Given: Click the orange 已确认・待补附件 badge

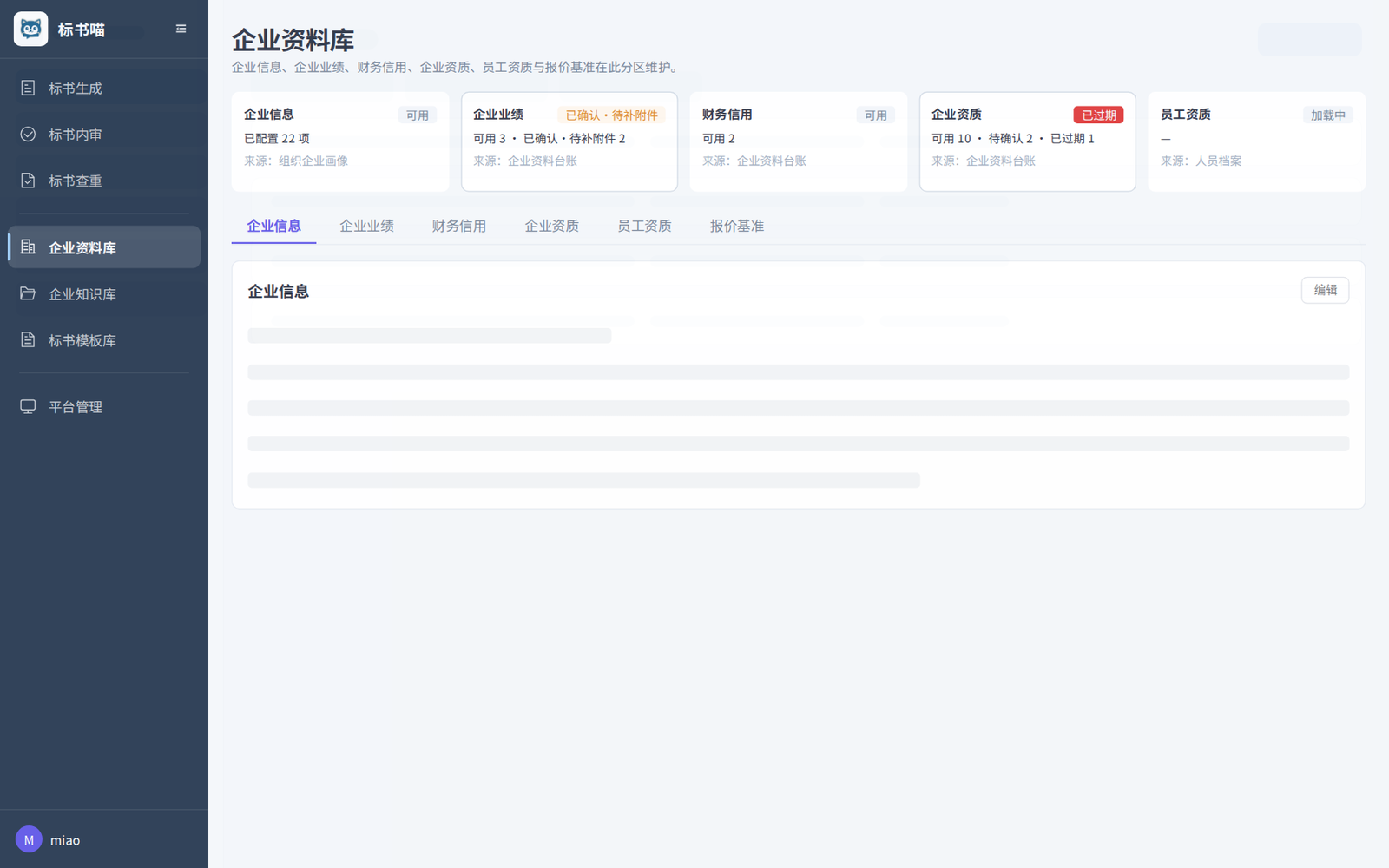Looking at the screenshot, I should (x=612, y=115).
